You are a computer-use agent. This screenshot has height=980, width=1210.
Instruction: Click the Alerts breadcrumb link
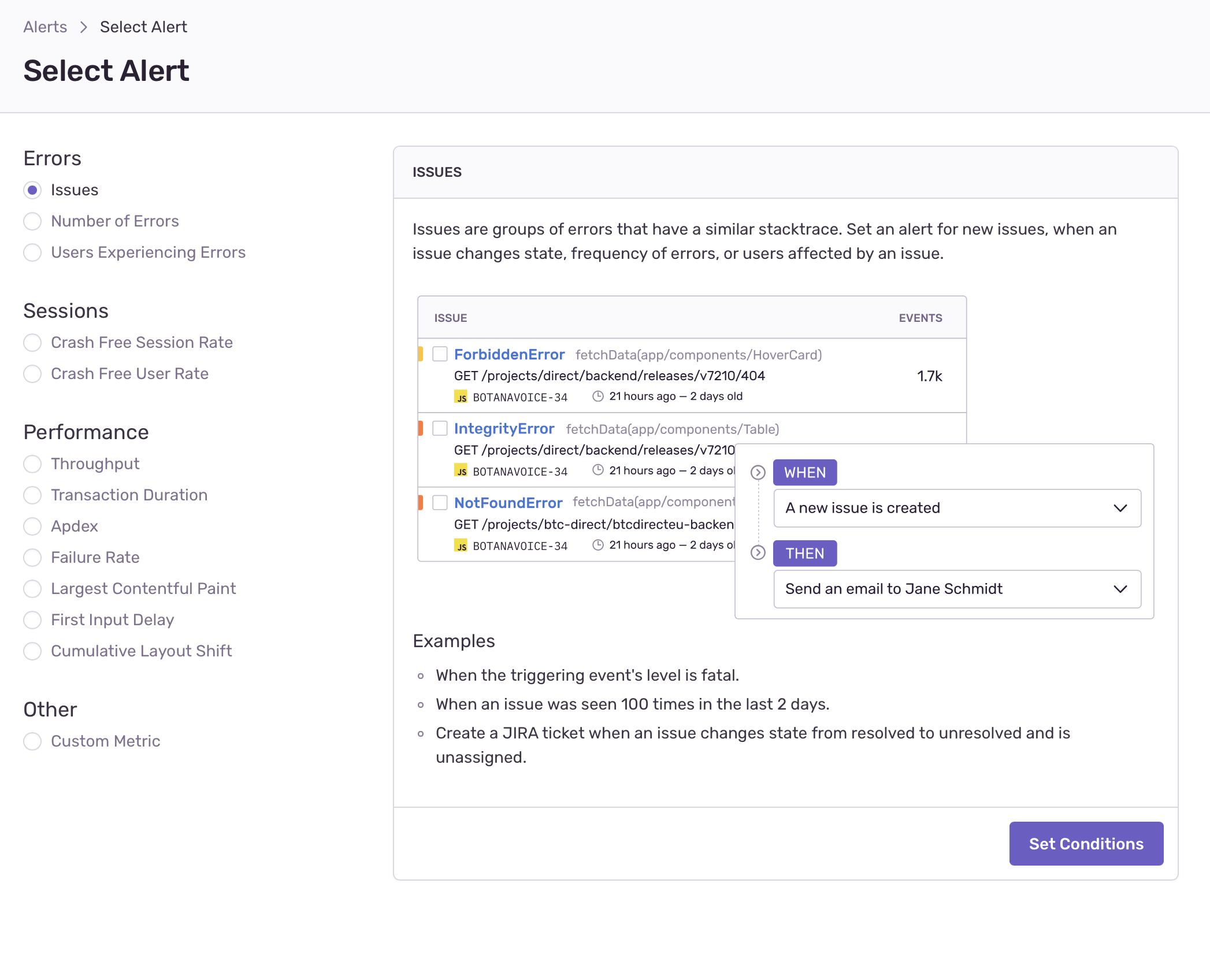tap(44, 27)
